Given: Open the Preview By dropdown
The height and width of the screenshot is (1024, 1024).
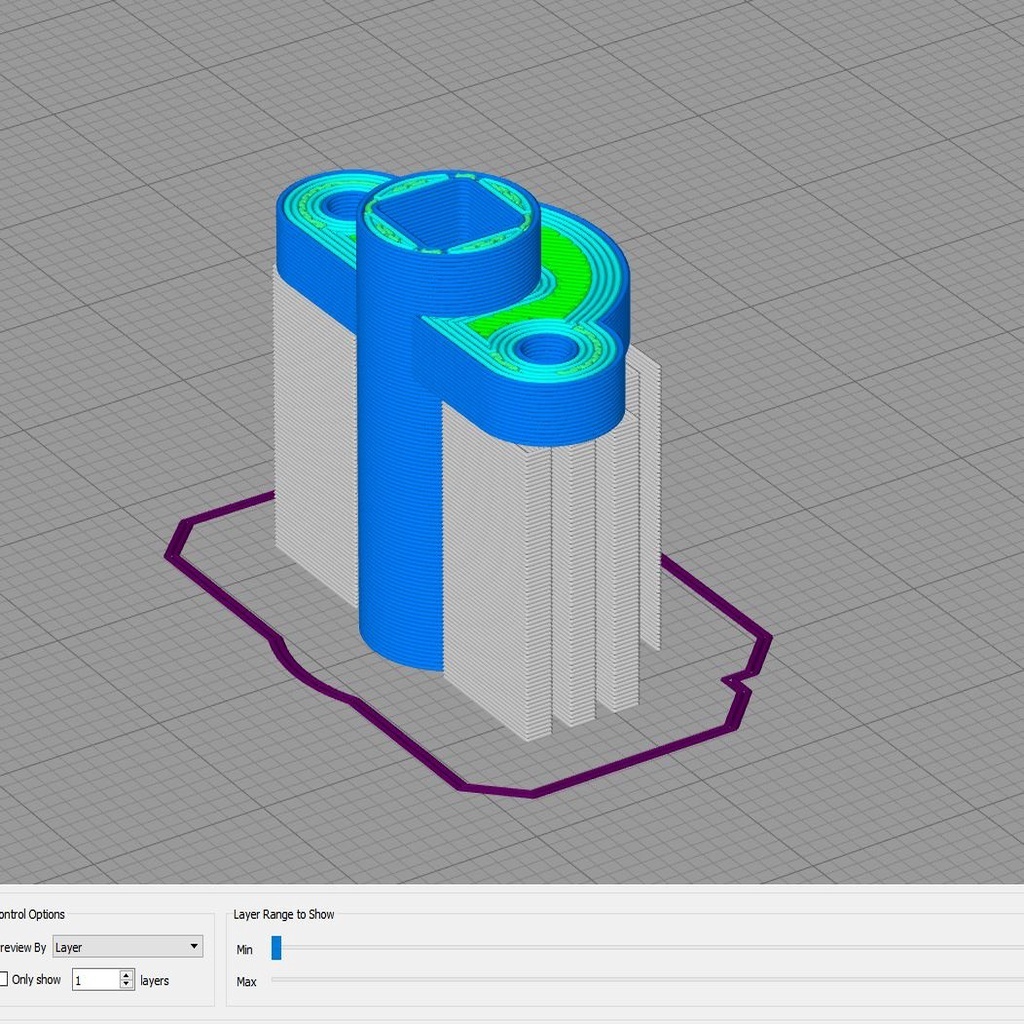Looking at the screenshot, I should coord(126,946).
